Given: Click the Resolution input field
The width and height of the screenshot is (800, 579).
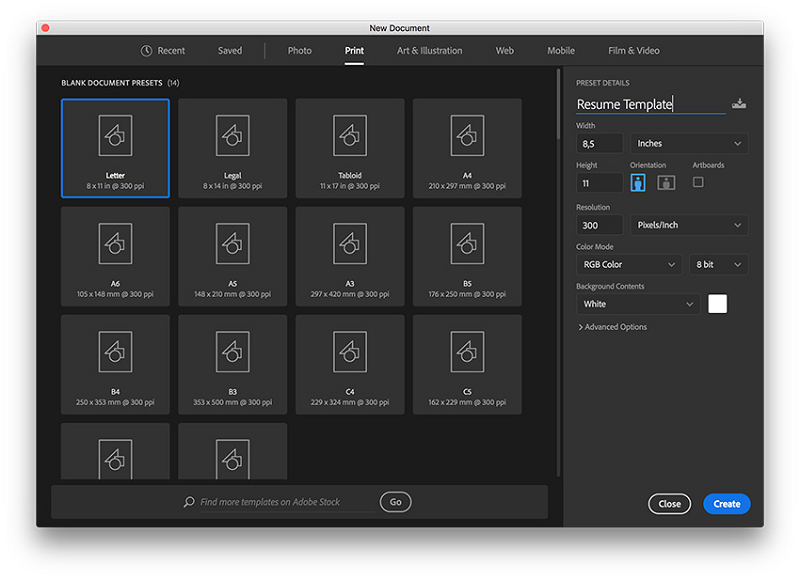Looking at the screenshot, I should pos(600,225).
